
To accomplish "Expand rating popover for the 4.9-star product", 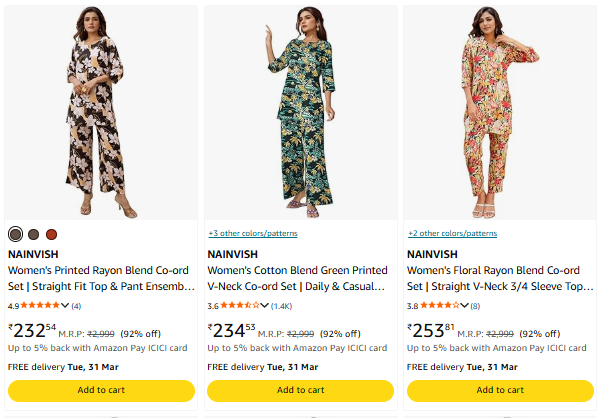I will pyautogui.click(x=66, y=305).
